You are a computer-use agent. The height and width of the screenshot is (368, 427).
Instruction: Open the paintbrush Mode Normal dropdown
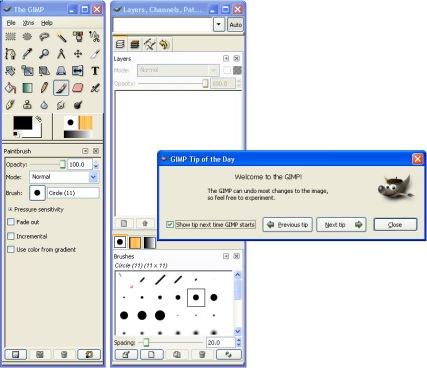64,177
